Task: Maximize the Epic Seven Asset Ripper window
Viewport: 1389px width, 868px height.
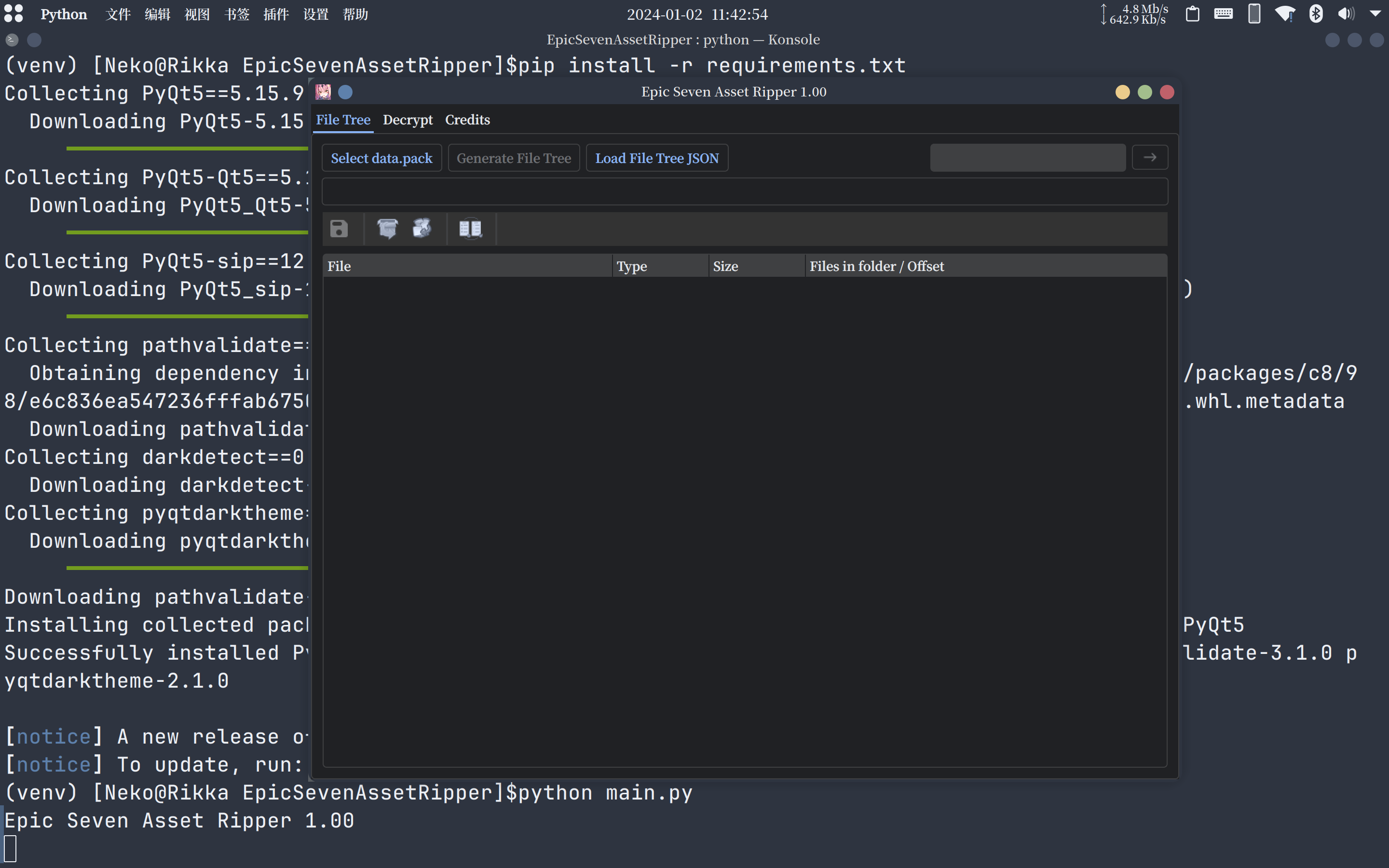Action: click(1144, 92)
